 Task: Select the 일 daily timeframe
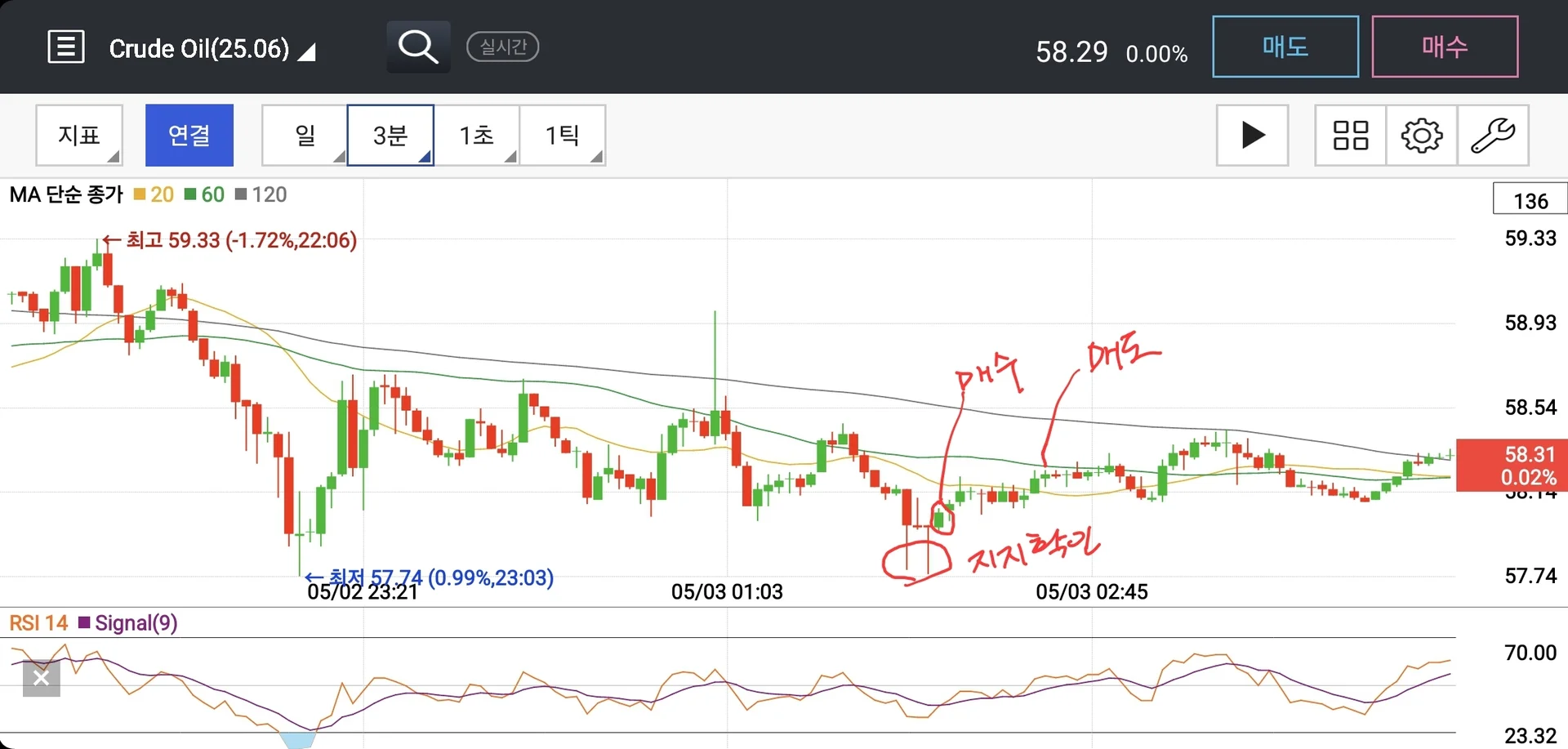pos(305,136)
